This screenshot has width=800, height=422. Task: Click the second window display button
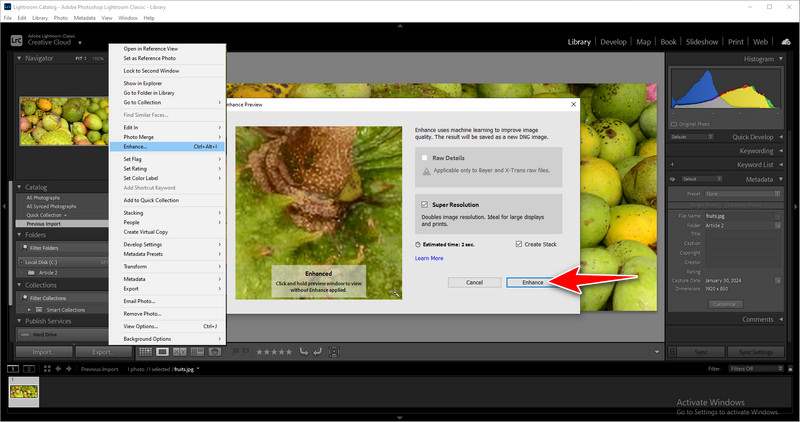tap(29, 368)
